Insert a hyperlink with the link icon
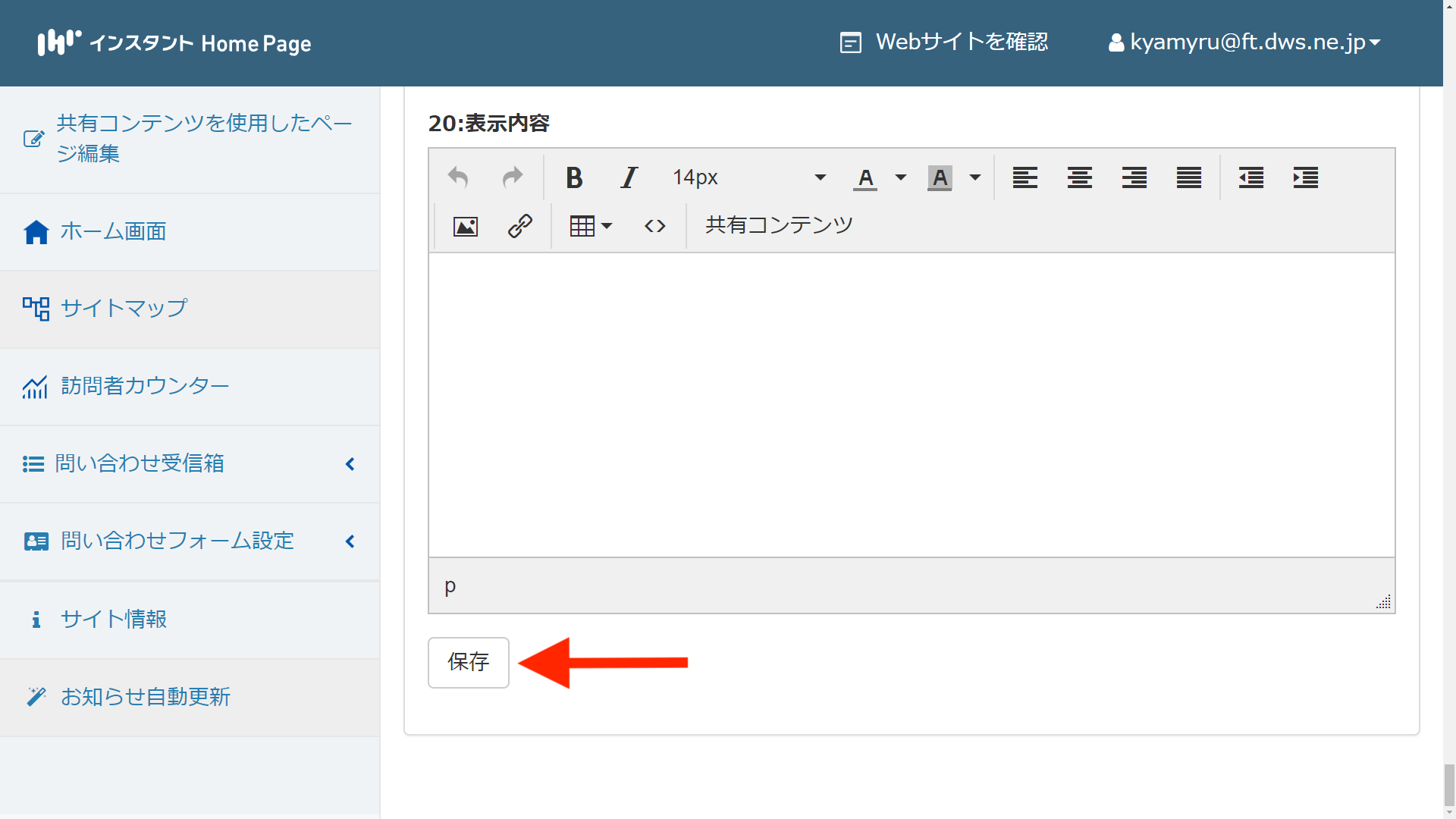1456x819 pixels. [519, 226]
